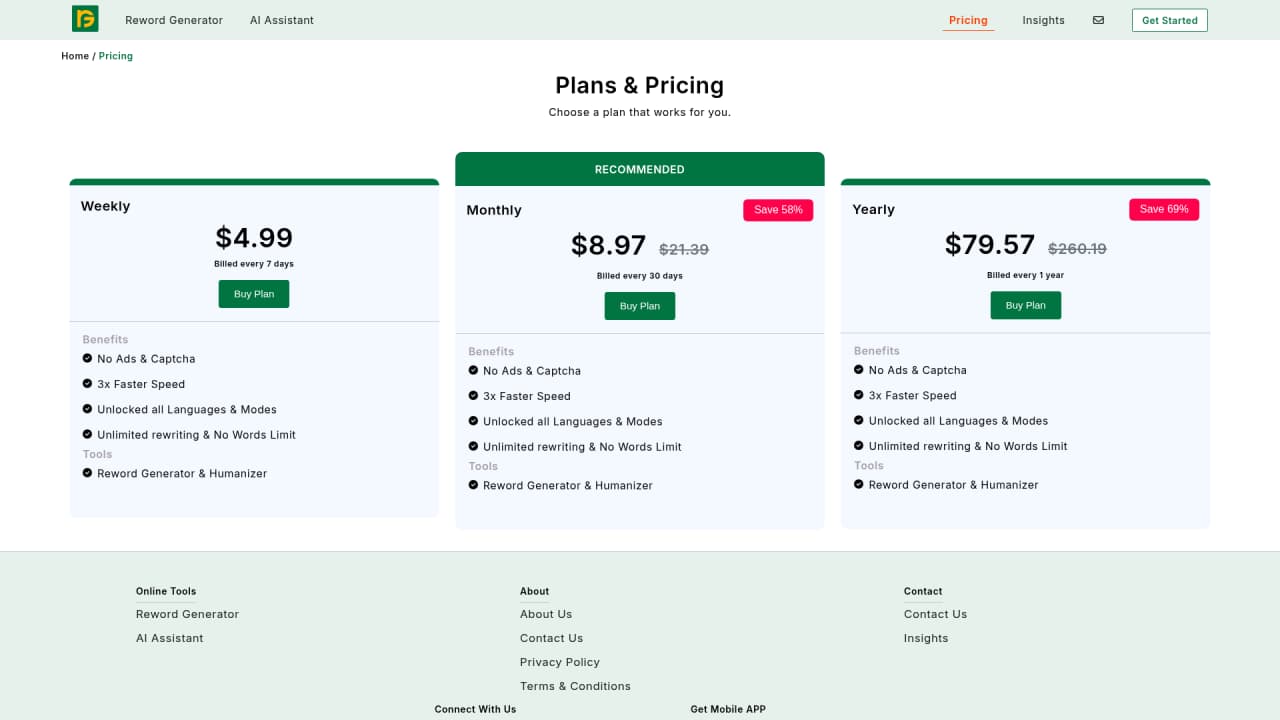Click 'Unlimited rewriting & No Words Limit' in Weekly
1280x720 pixels.
196,435
